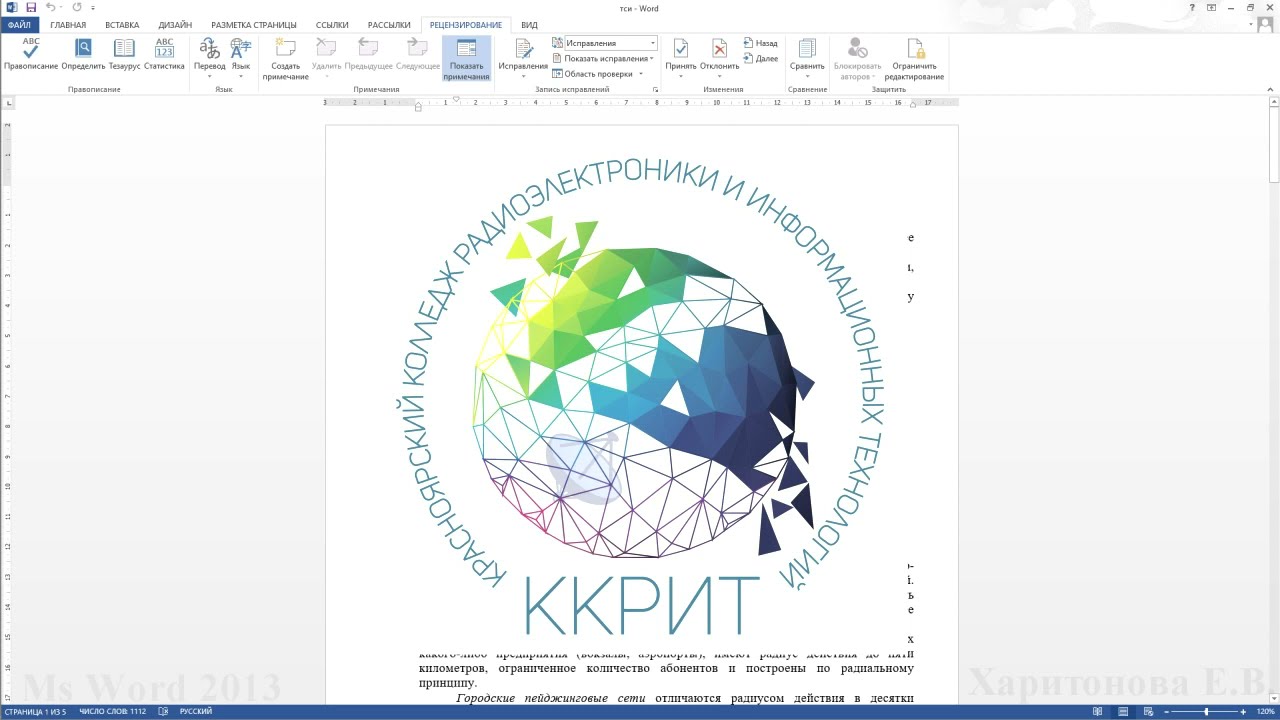The width and height of the screenshot is (1280, 720).
Task: Go to next change Далее
Action: pos(761,58)
